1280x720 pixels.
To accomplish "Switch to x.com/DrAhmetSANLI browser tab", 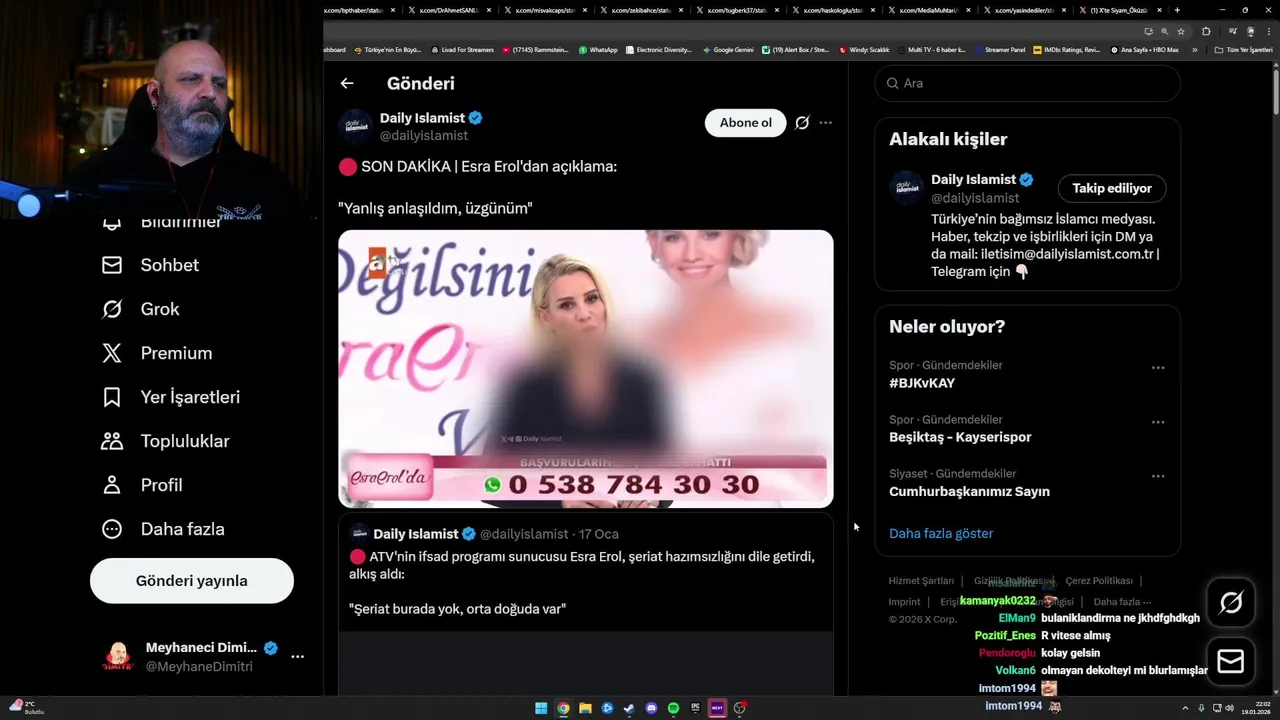I will 449,10.
